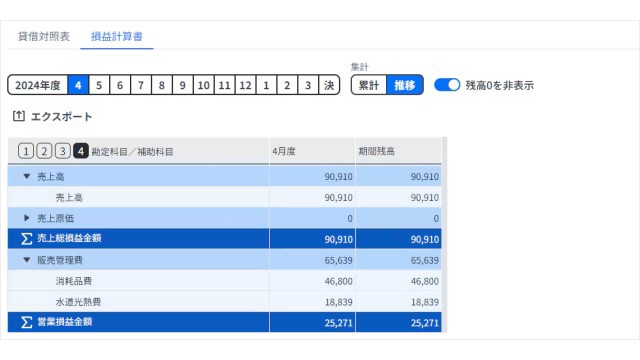Switch to the 貸借対照表 tab
This screenshot has height=360, width=640.
coord(44,36)
